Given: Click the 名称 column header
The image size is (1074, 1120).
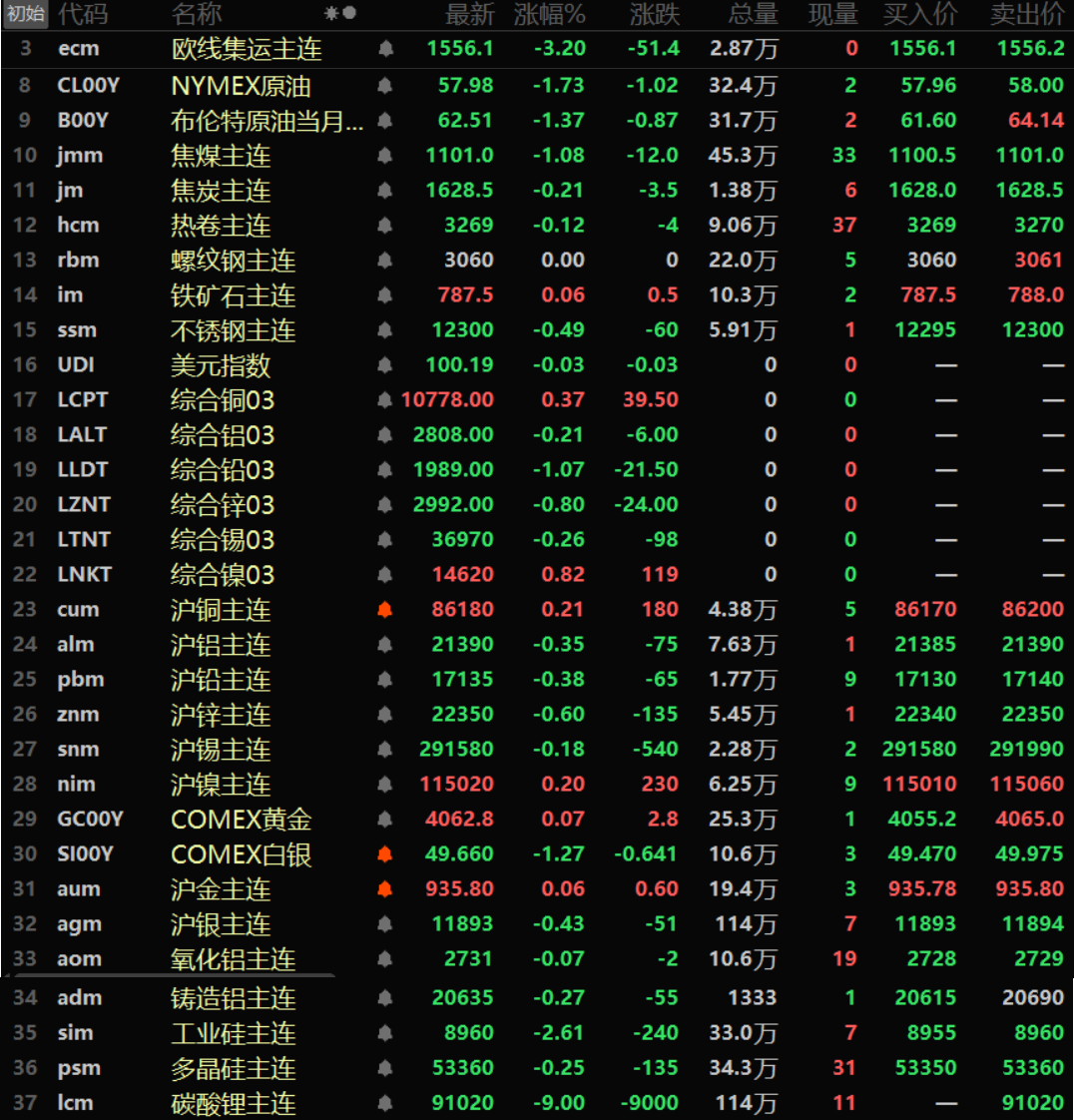Looking at the screenshot, I should pyautogui.click(x=197, y=14).
